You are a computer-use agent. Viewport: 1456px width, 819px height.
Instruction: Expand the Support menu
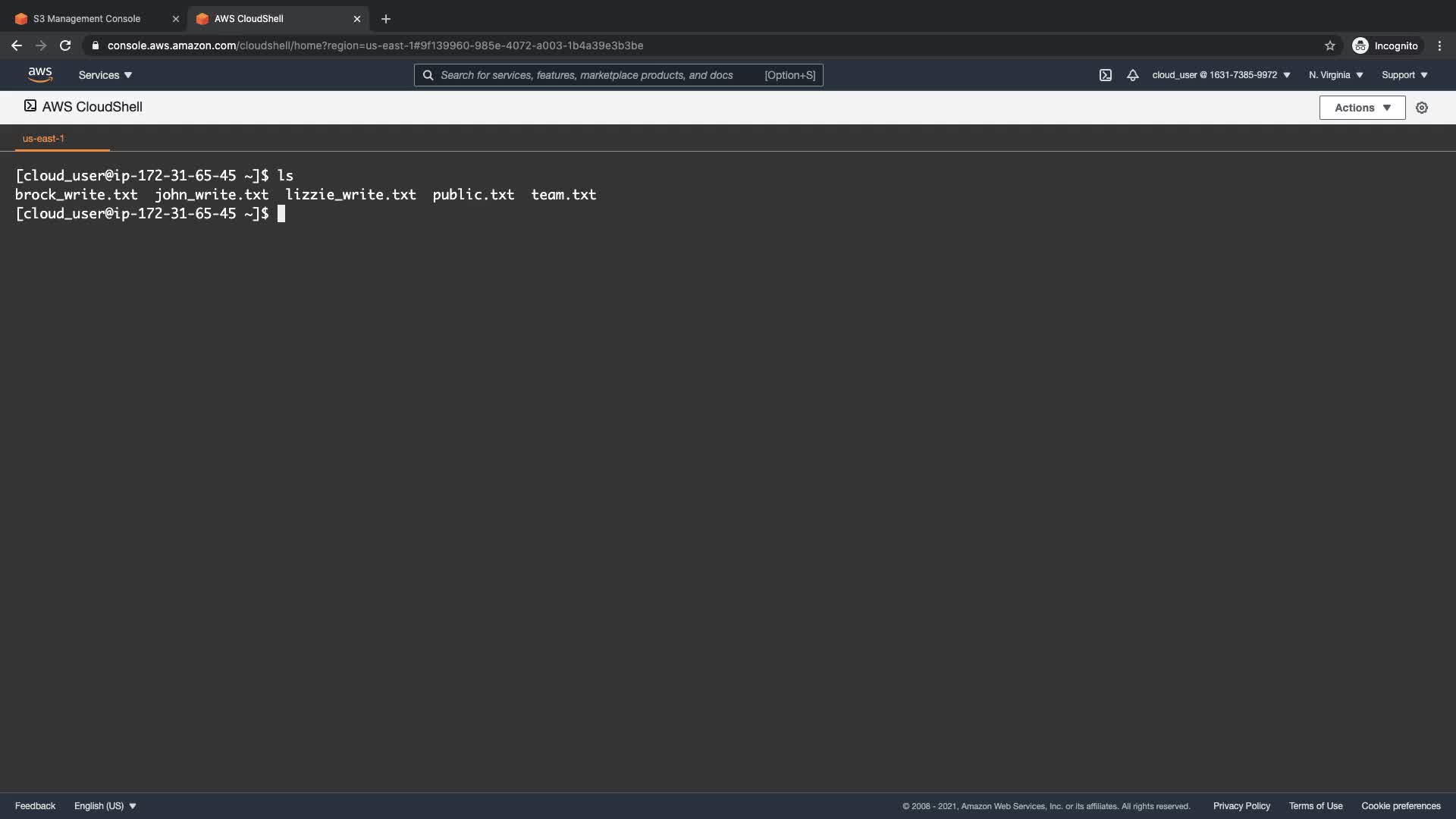click(x=1404, y=75)
